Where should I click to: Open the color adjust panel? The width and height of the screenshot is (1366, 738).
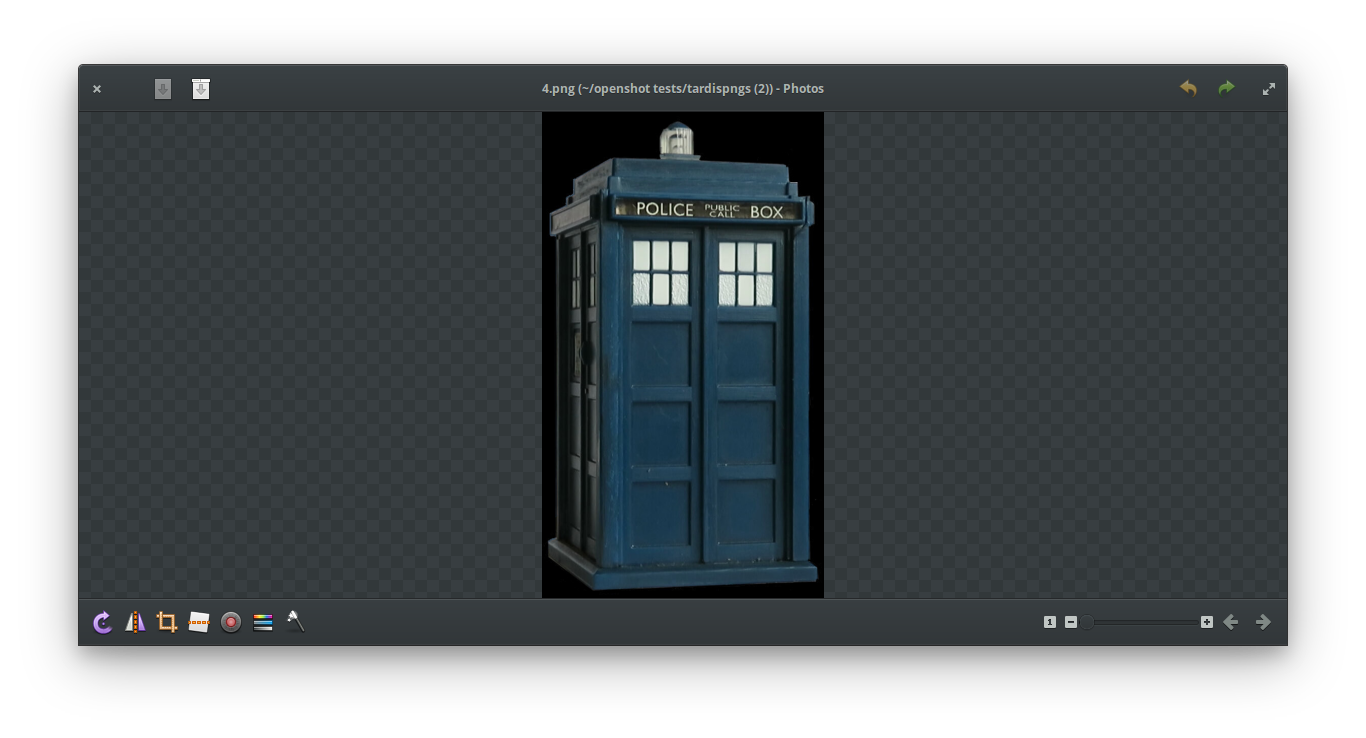tap(263, 622)
